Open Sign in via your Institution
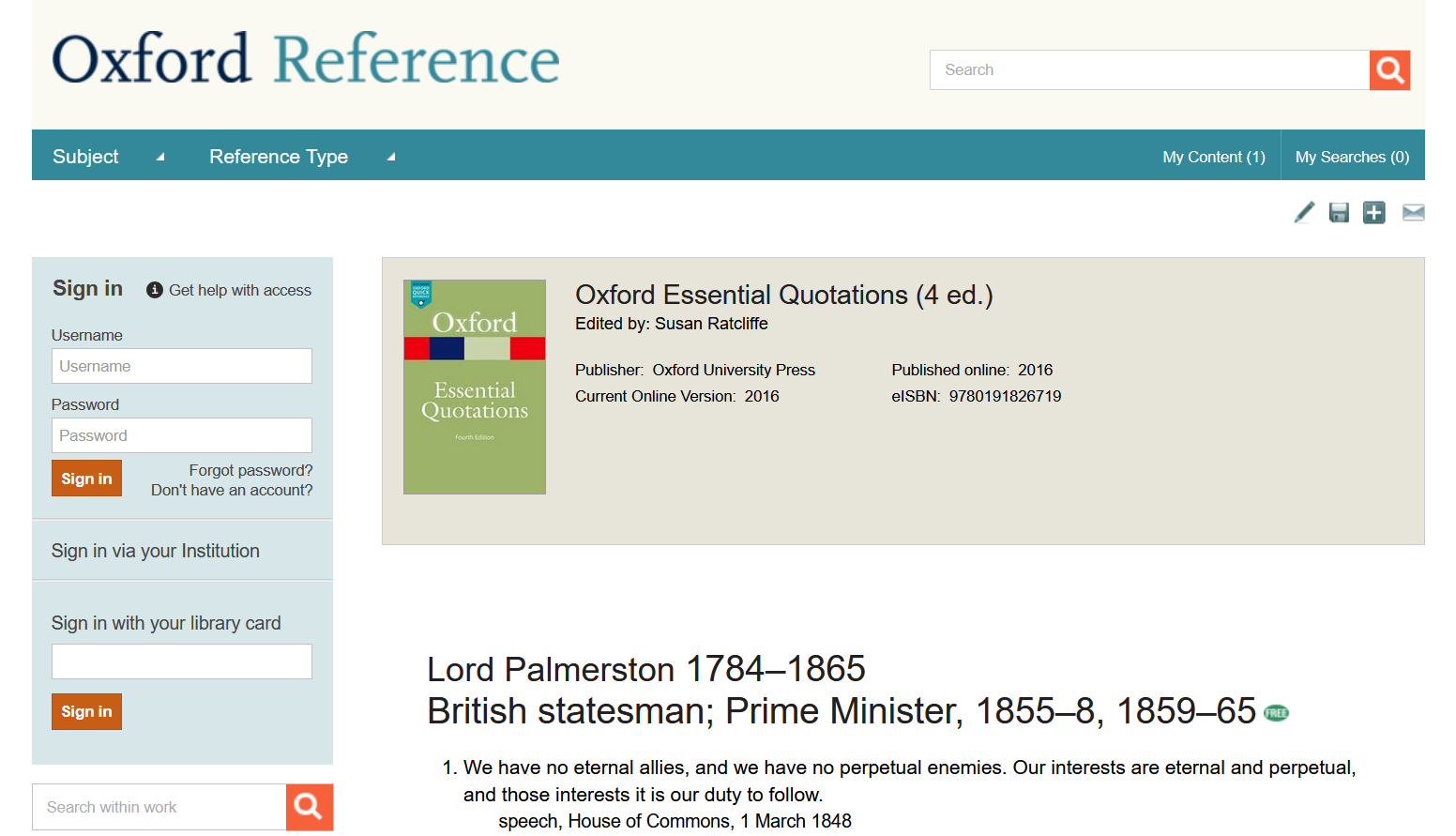This screenshot has height=836, width=1456. pyautogui.click(x=156, y=551)
